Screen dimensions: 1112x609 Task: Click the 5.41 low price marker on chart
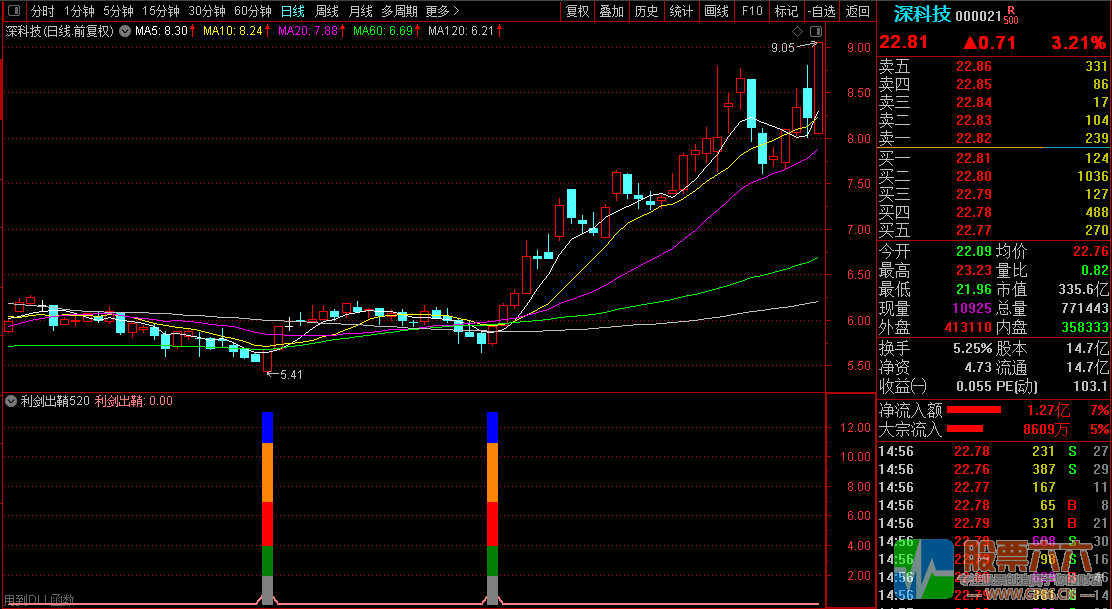[290, 374]
